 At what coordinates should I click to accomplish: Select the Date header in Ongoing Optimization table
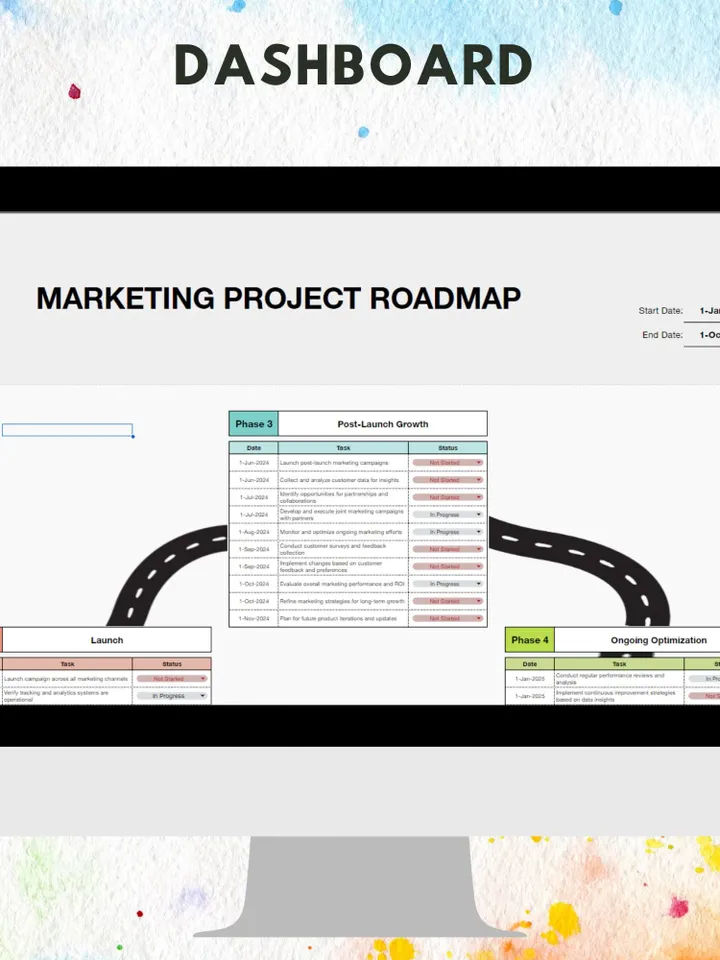[x=530, y=664]
